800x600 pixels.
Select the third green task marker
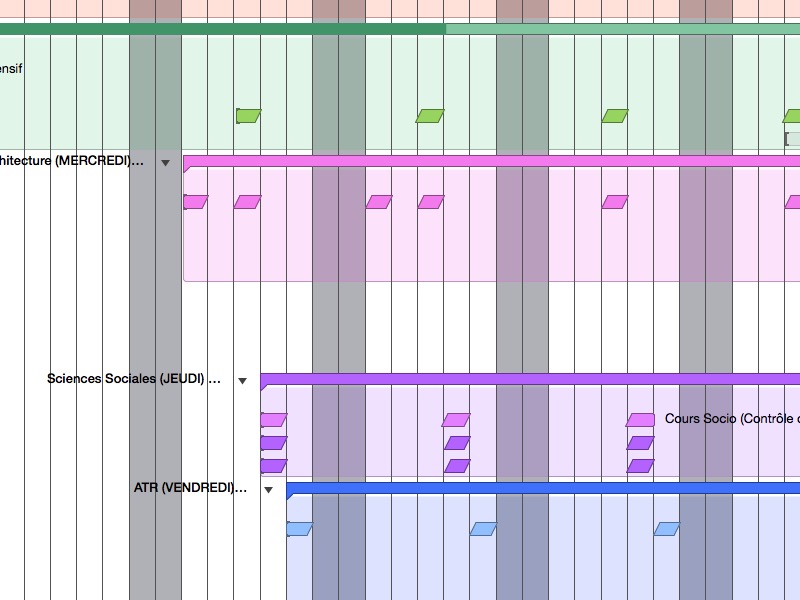(x=615, y=116)
